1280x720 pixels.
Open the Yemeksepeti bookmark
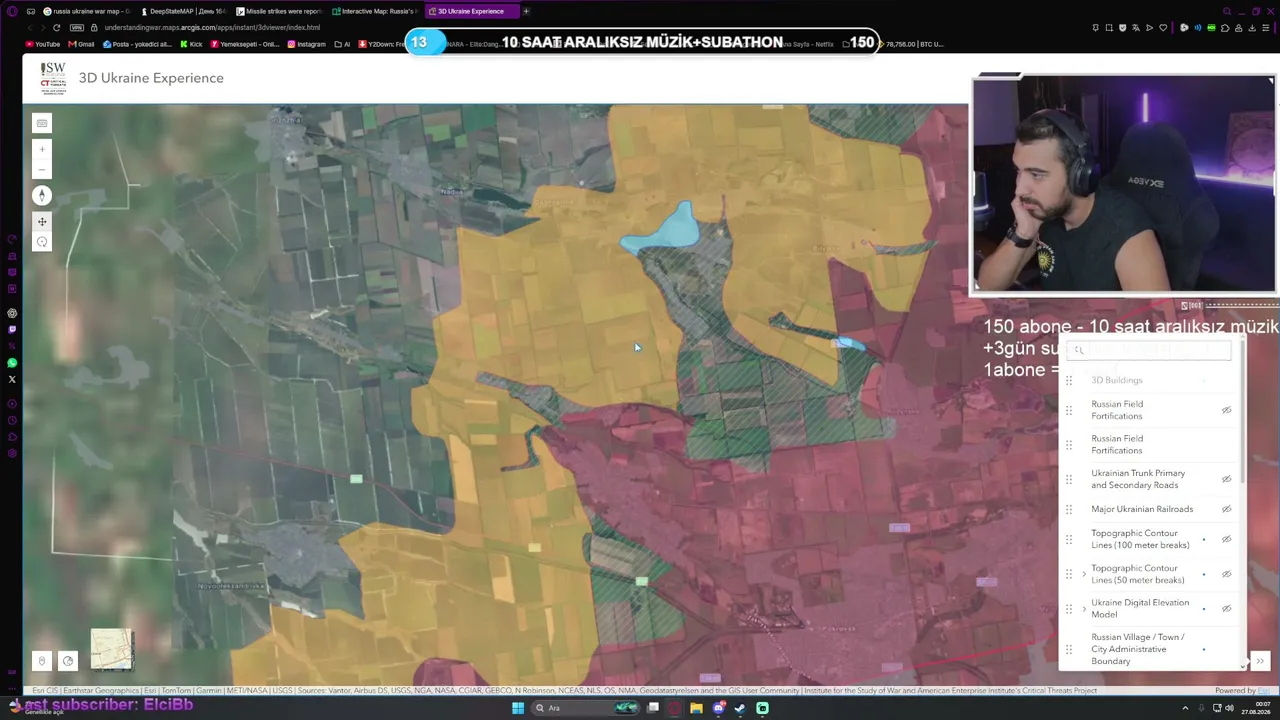pyautogui.click(x=245, y=44)
